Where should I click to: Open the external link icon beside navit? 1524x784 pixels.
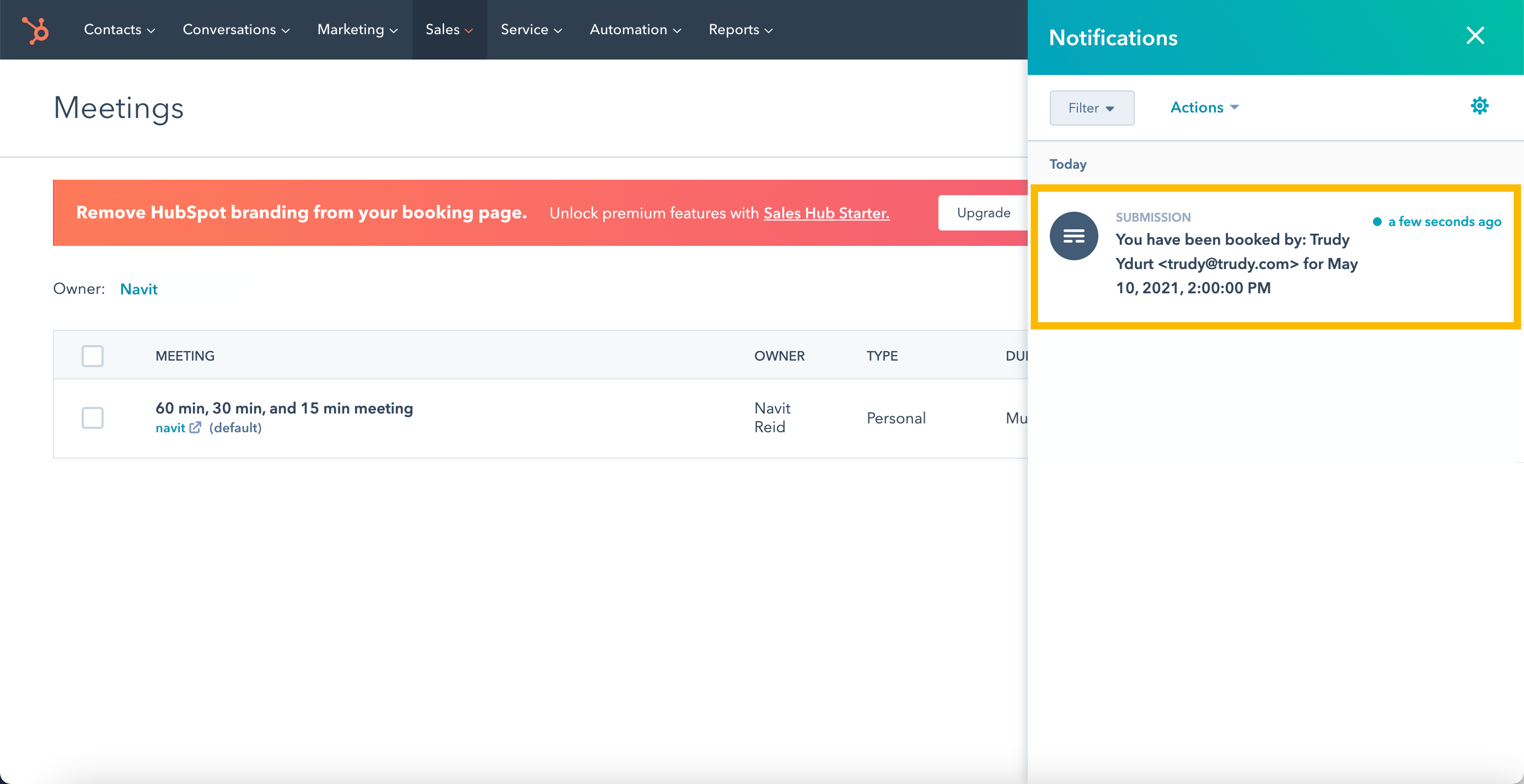[195, 427]
